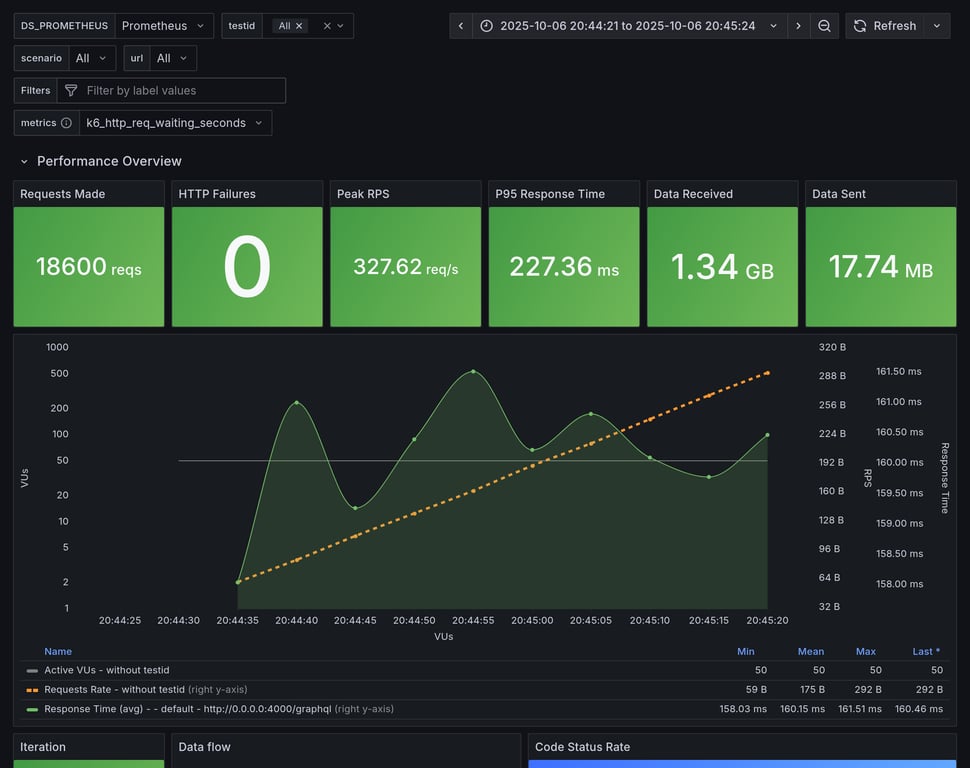Open the Prometheus datasource dropdown
Screen dimensions: 970x768
click(164, 26)
